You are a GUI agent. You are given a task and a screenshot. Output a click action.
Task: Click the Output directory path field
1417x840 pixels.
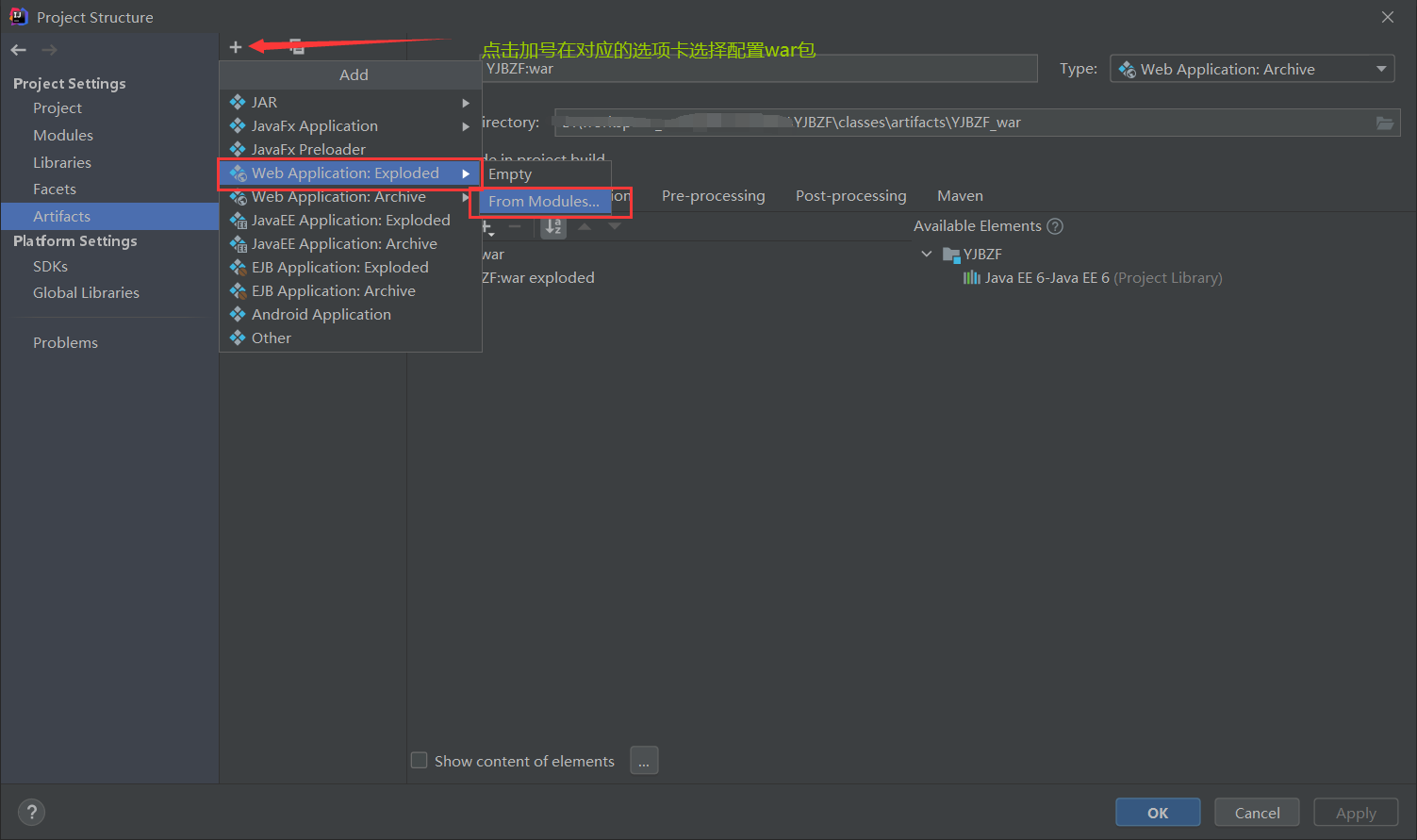click(977, 123)
